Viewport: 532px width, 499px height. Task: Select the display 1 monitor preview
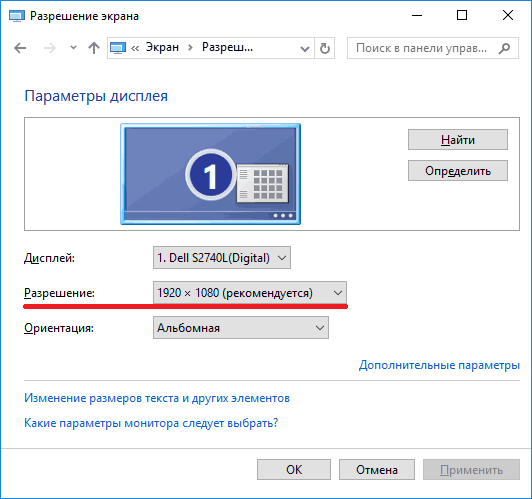[x=210, y=174]
